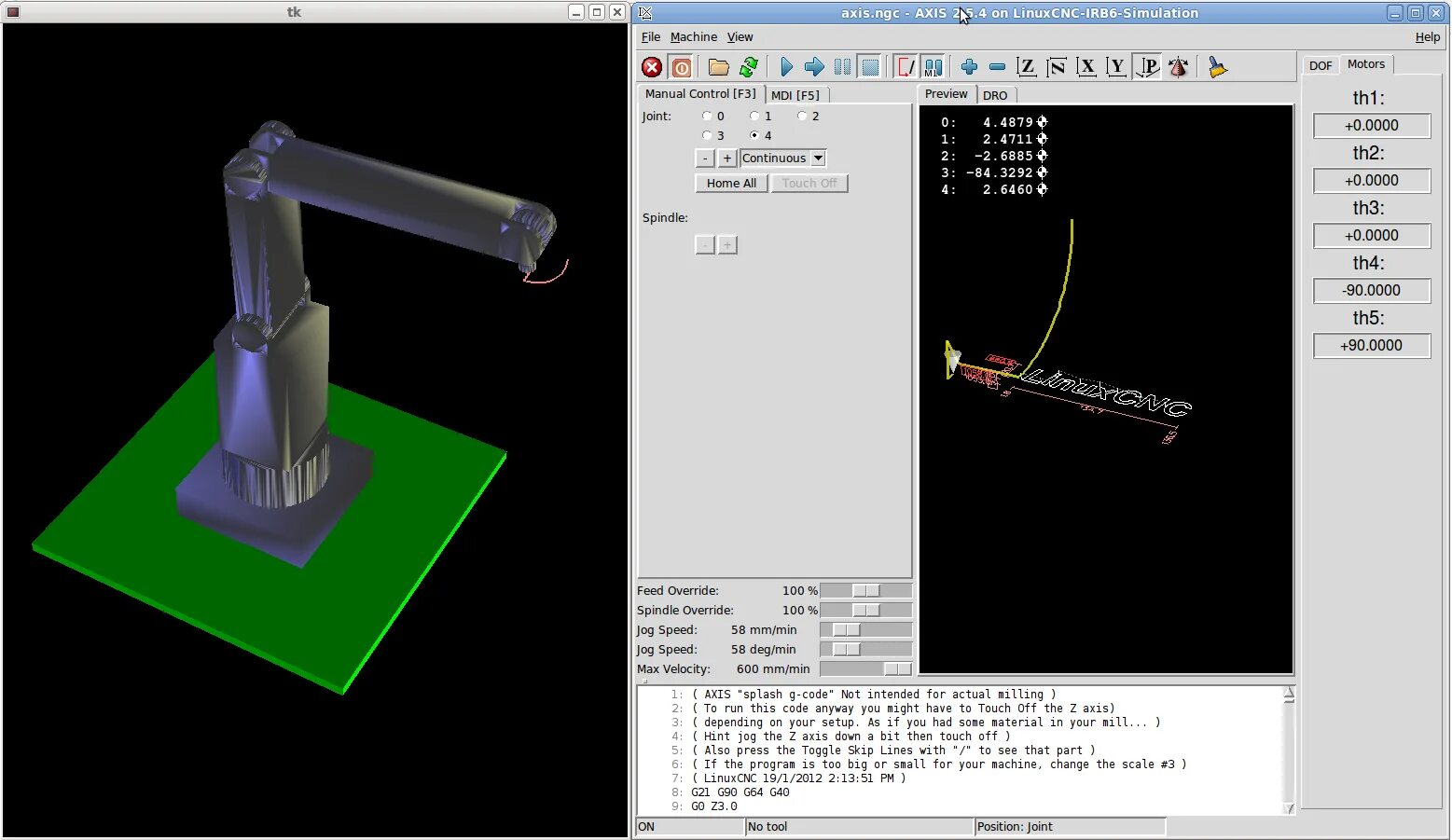
Task: Select joint 4 radio button
Action: pos(754,136)
